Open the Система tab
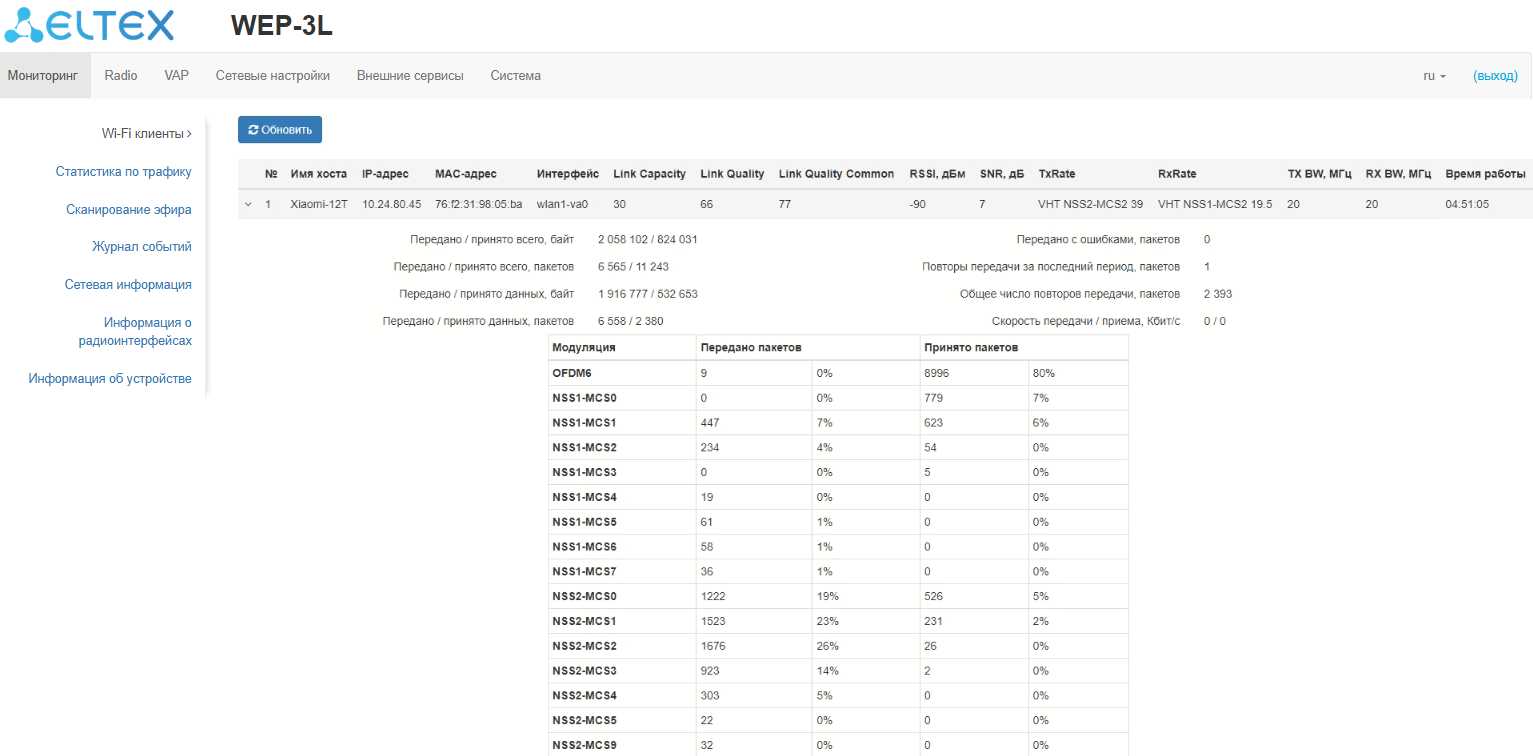The height and width of the screenshot is (756, 1533). [x=515, y=76]
